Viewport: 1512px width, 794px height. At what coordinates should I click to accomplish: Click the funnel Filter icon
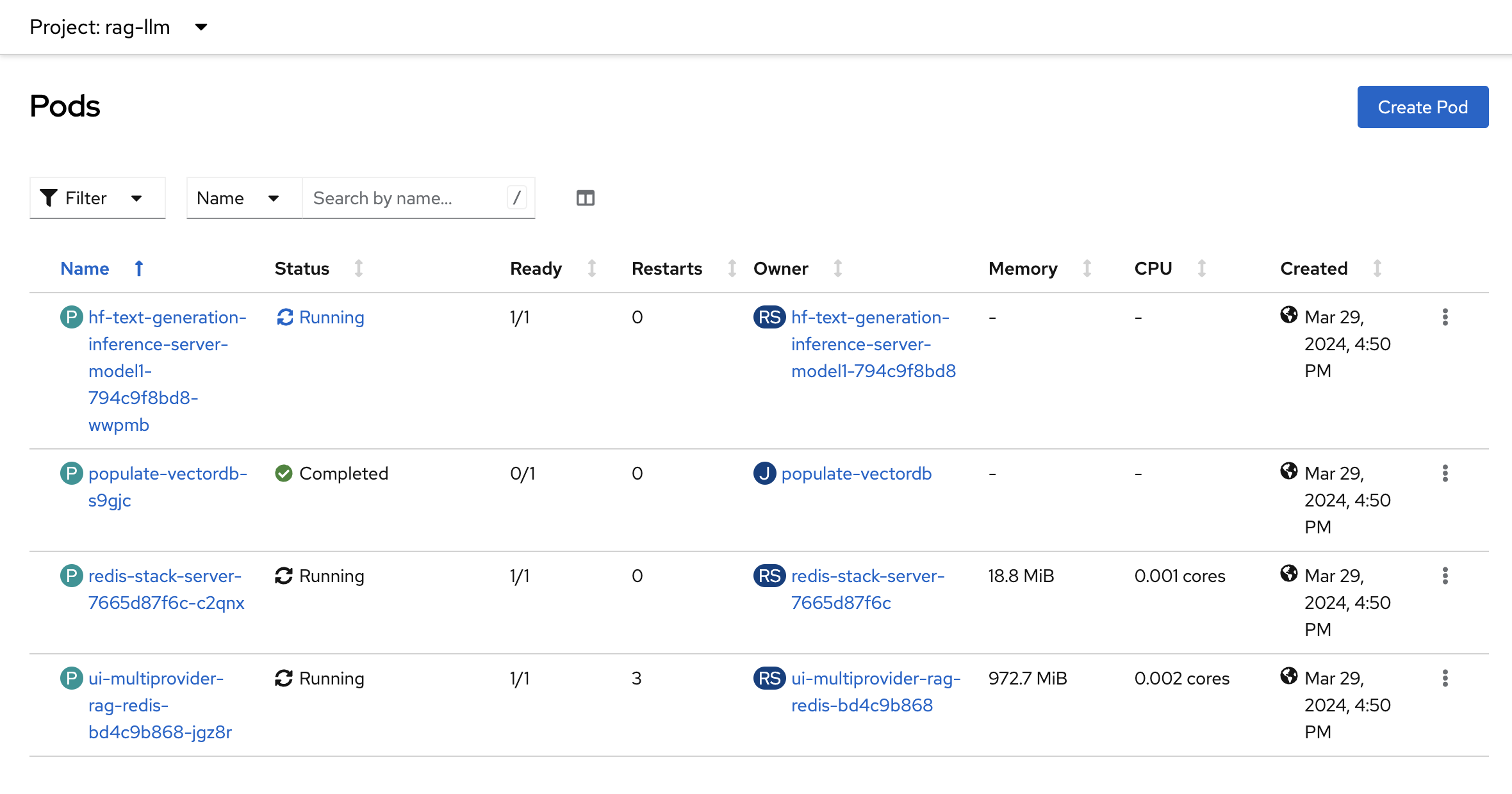[49, 199]
